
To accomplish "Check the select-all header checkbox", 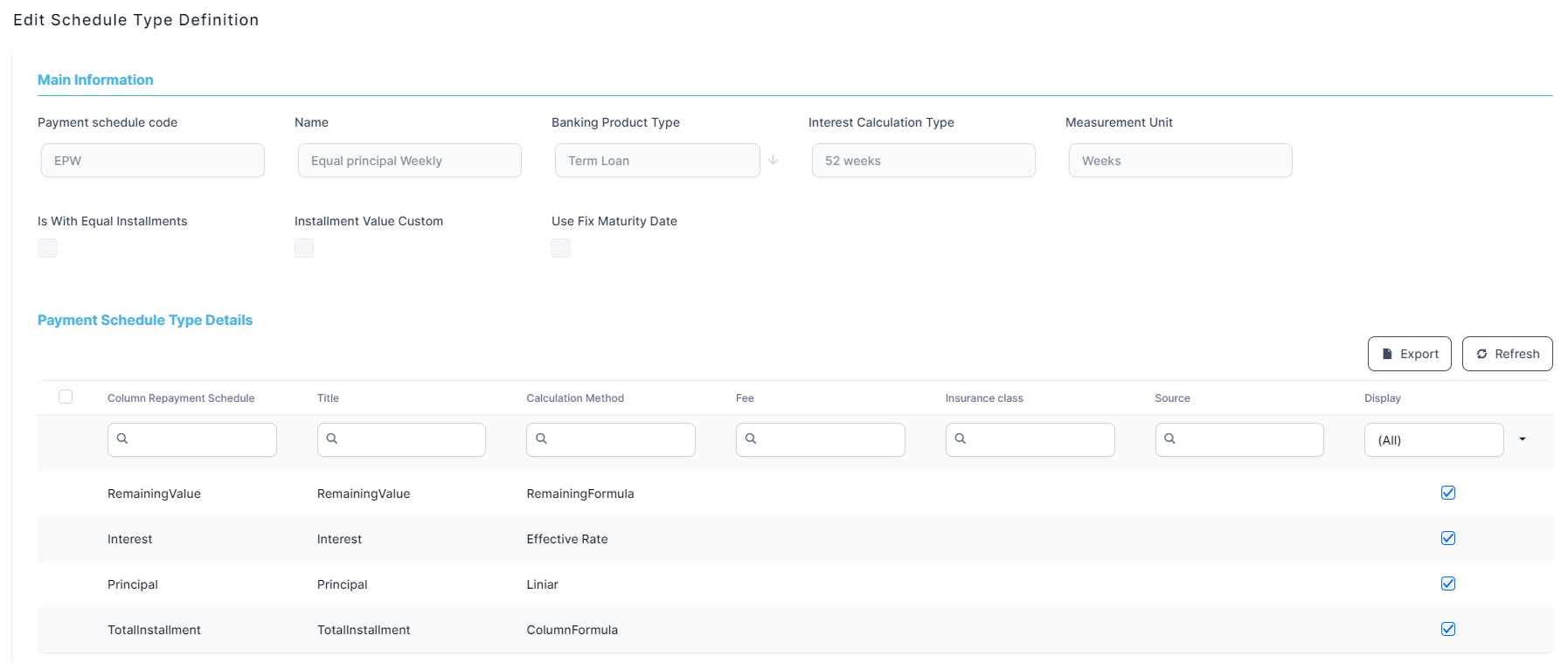I will pyautogui.click(x=66, y=397).
